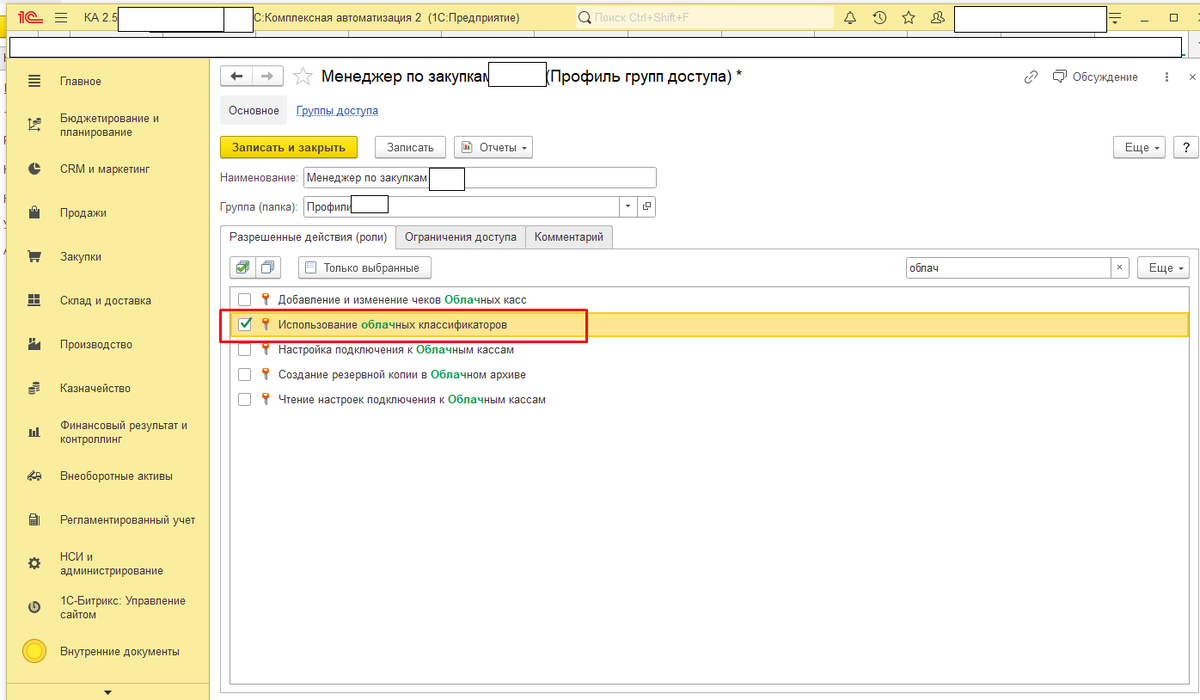Focus the global Поиск Ctrl+Shift+F field
This screenshot has width=1200, height=700.
tap(705, 18)
